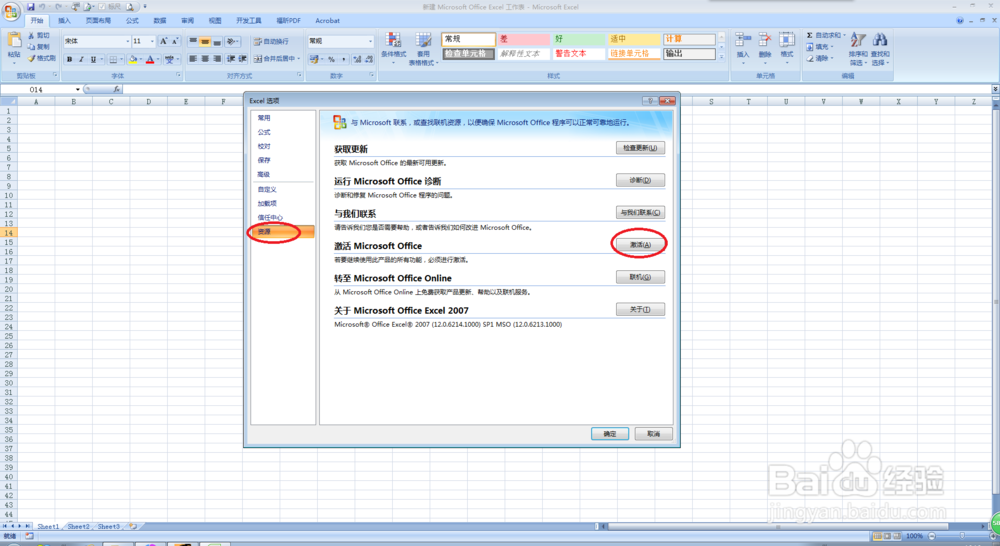Click the Redo arrow in quick access toolbar
The height and width of the screenshot is (546, 1000).
pos(58,7)
